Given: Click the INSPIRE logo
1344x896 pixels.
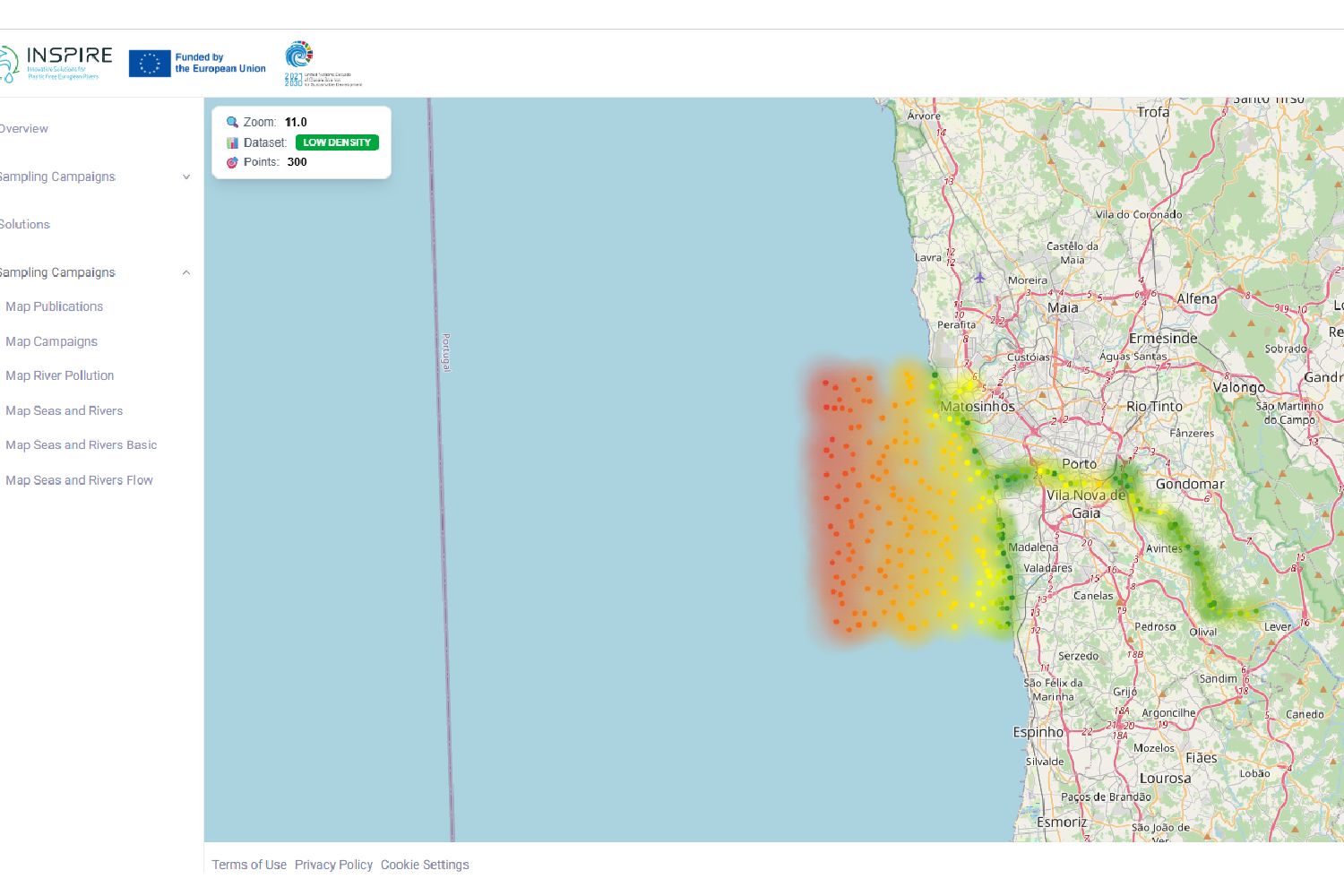Looking at the screenshot, I should point(56,64).
